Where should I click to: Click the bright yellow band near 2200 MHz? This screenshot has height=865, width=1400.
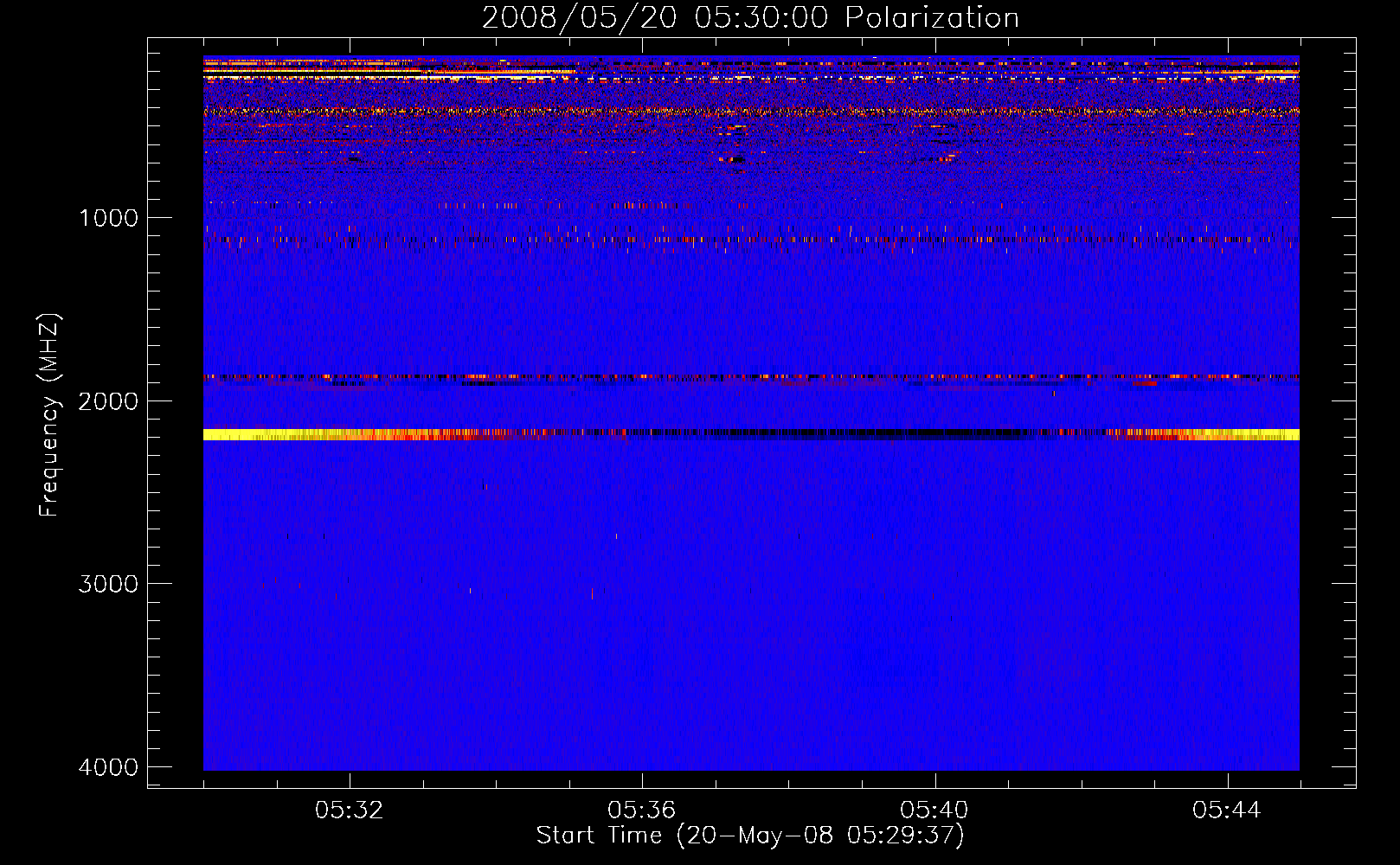751,434
